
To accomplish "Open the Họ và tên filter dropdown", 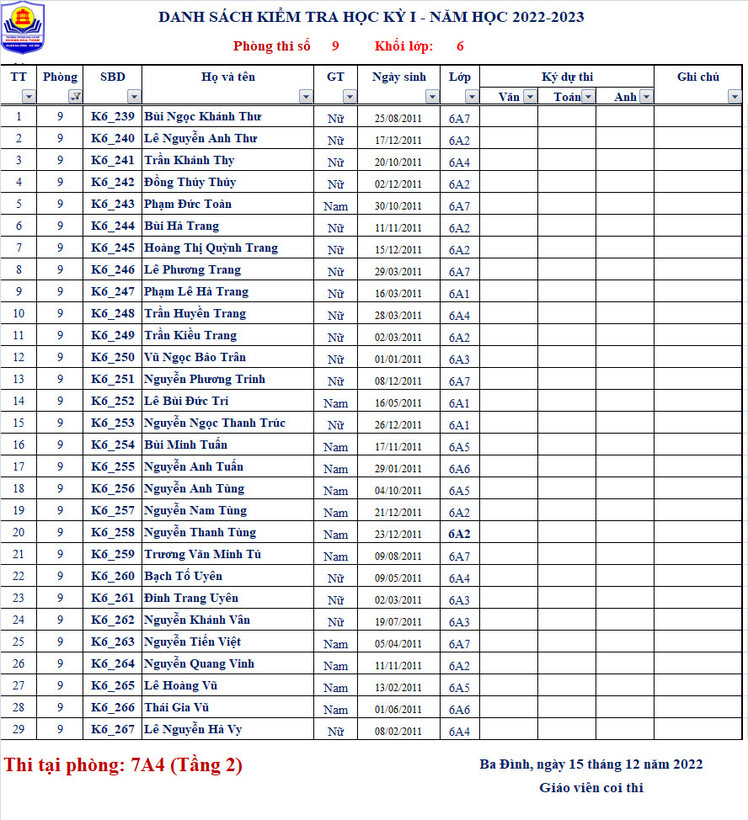I will 305,96.
